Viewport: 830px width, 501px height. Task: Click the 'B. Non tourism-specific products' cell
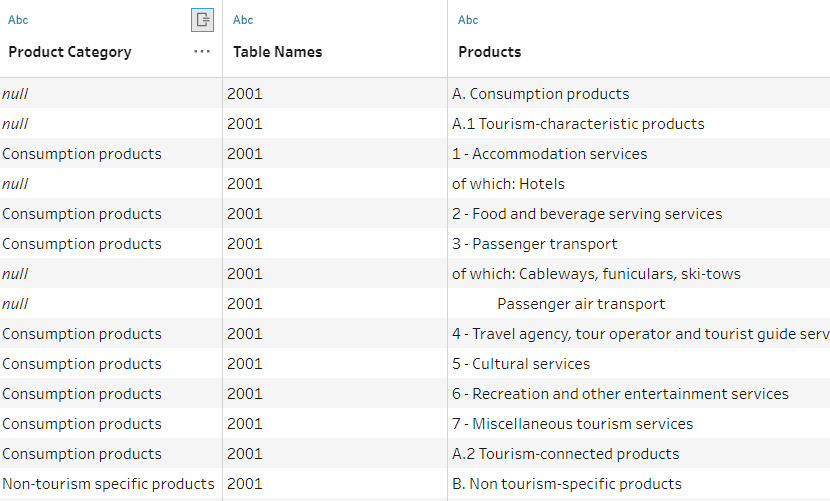567,484
